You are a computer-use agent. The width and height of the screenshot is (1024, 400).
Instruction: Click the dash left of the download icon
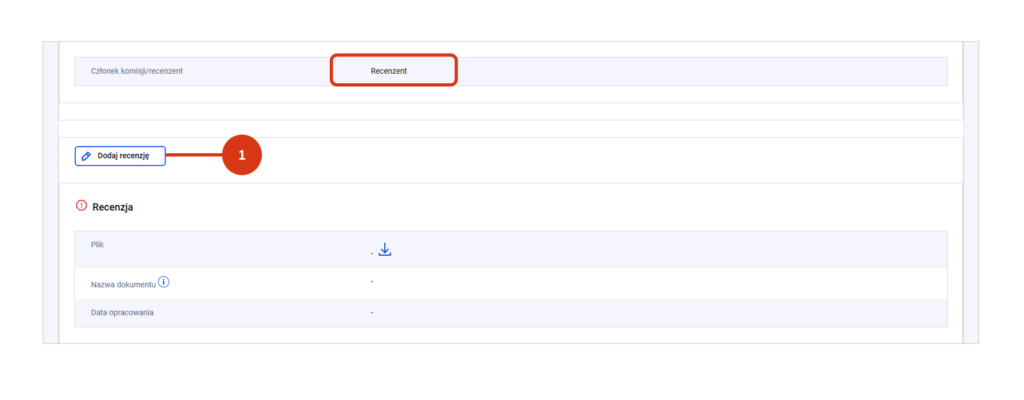371,254
